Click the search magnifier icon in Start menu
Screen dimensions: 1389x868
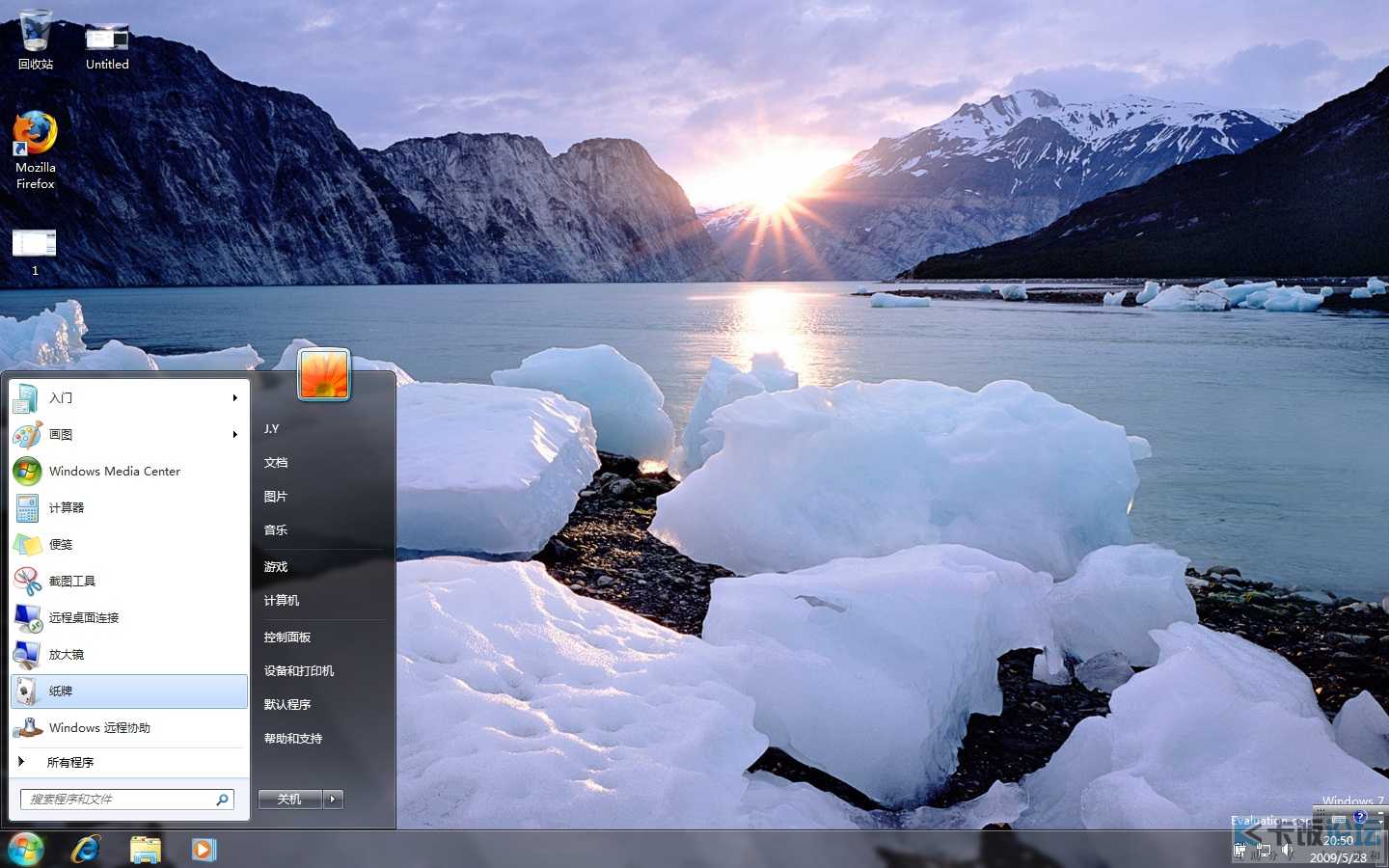click(222, 799)
